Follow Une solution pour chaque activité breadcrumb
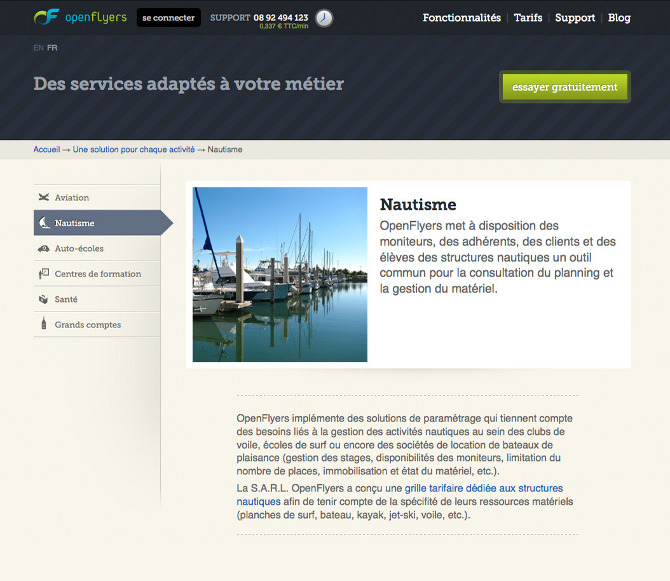The height and width of the screenshot is (581, 670). (x=134, y=149)
